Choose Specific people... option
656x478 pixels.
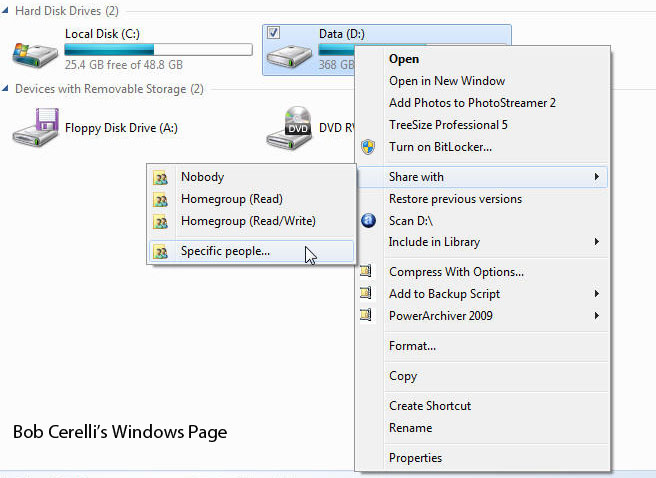pos(251,251)
